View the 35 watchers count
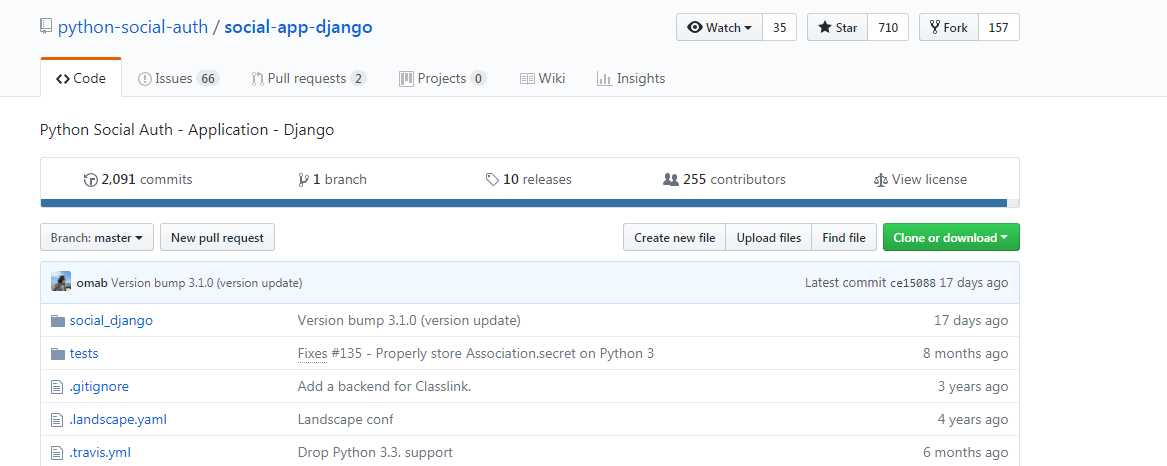The height and width of the screenshot is (466, 1167). click(779, 28)
